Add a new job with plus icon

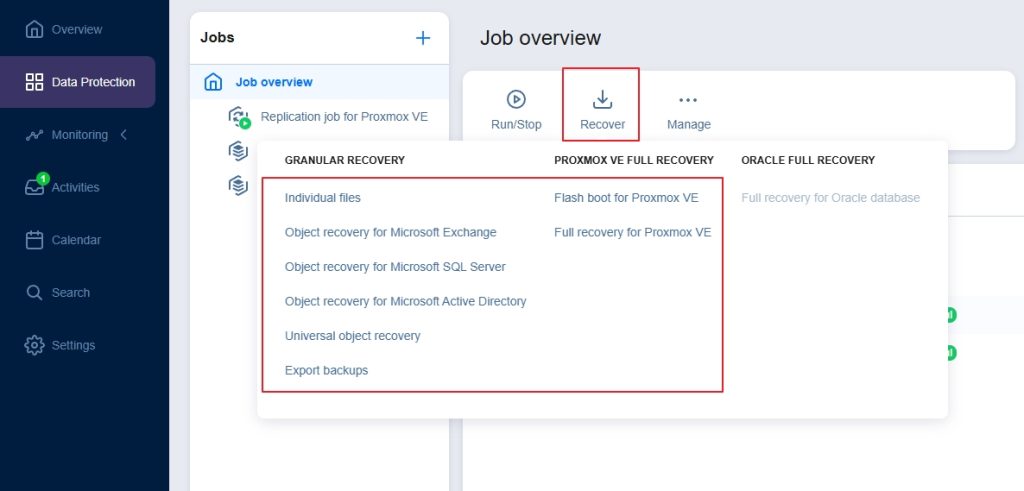[423, 38]
